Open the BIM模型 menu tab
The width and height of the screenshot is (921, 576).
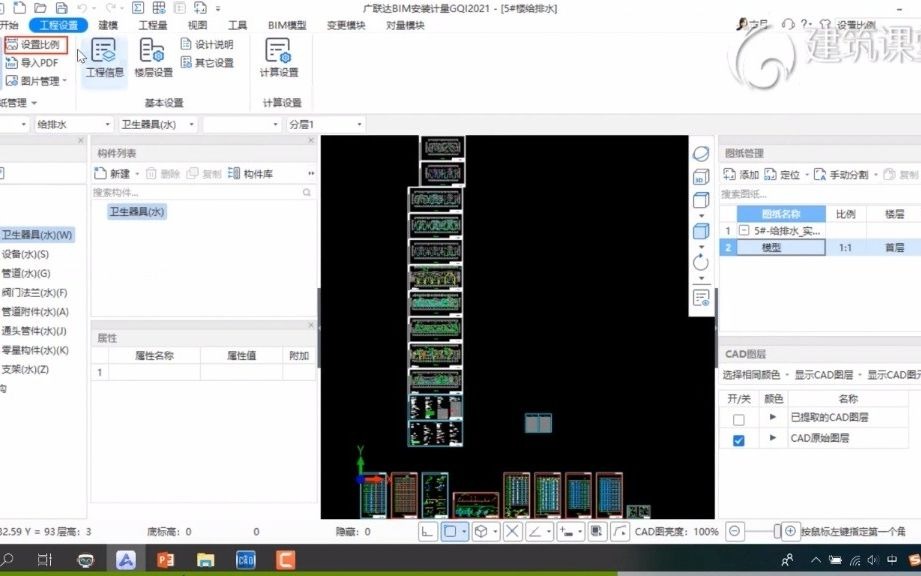coord(289,24)
